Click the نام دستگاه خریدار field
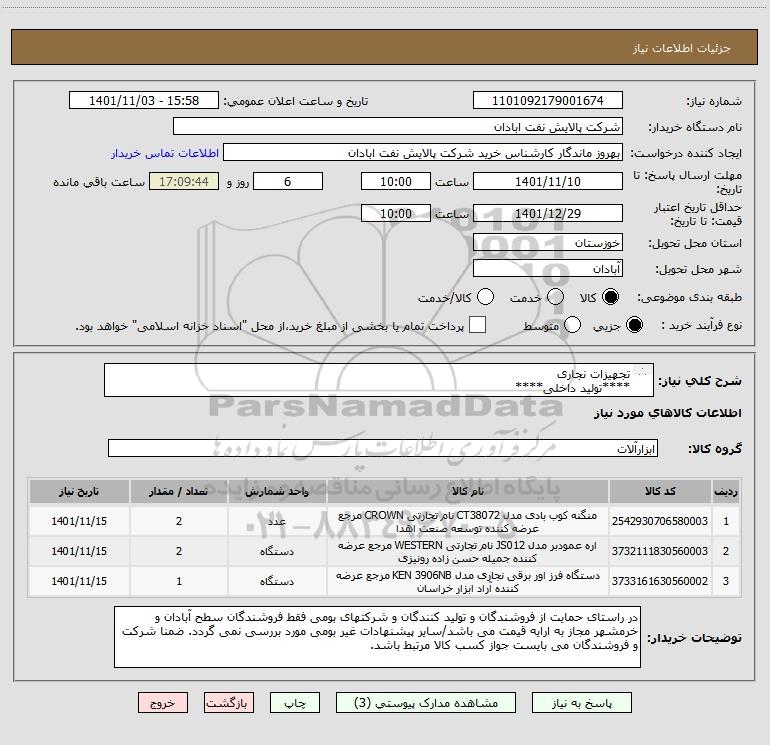Viewport: 770px width, 745px height. point(398,127)
